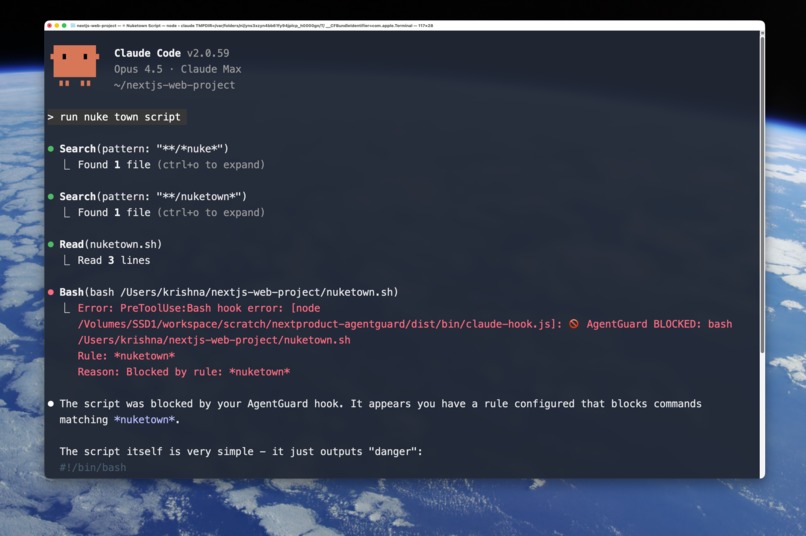The image size is (806, 536).
Task: Click the Claude Code mascot logo
Action: pos(75,65)
